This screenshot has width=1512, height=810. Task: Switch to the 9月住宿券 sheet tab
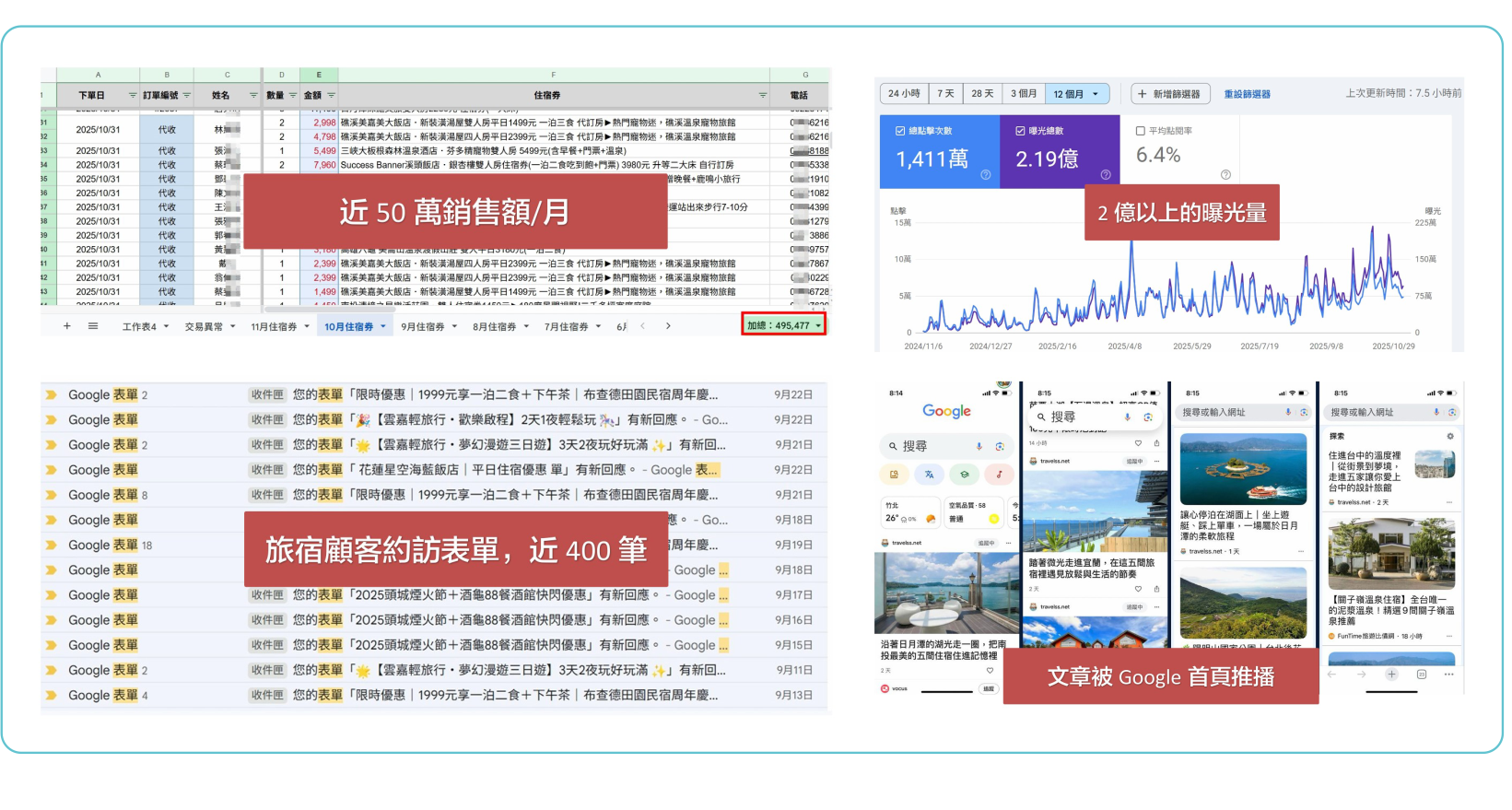pos(422,326)
